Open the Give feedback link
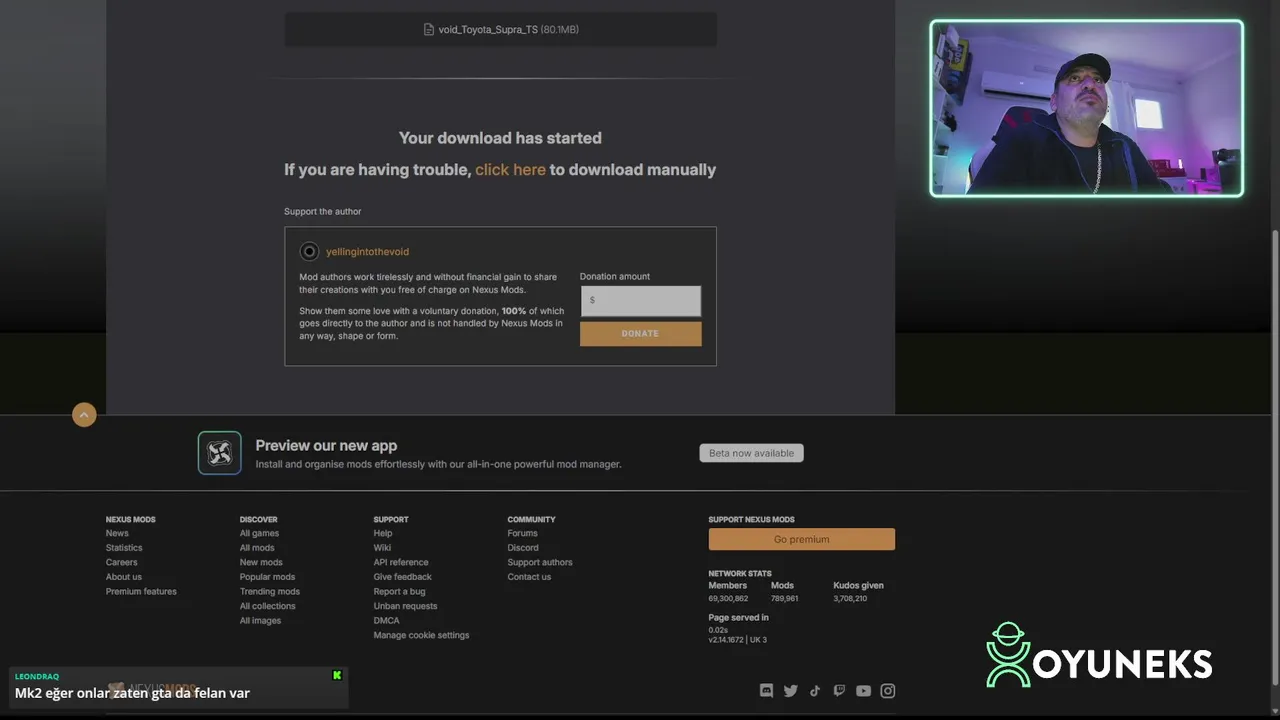This screenshot has width=1280, height=720. 403,577
